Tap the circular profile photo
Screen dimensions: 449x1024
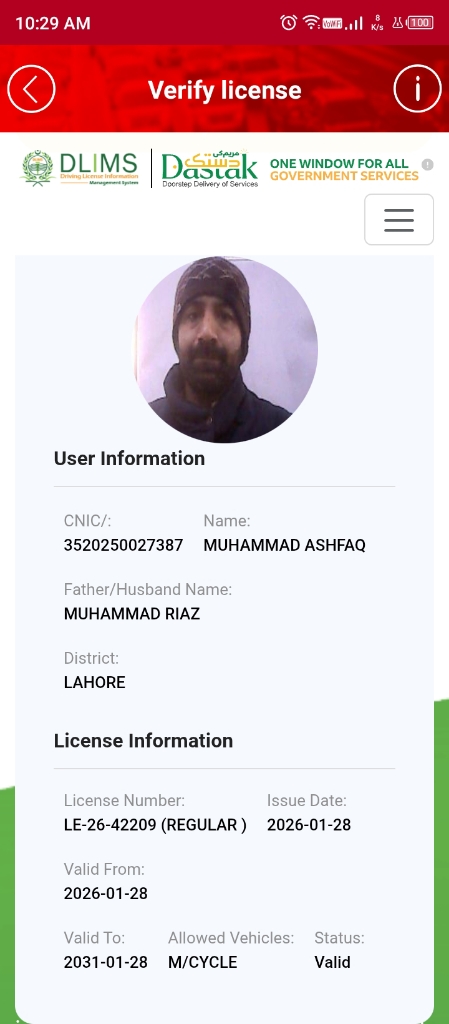226,349
